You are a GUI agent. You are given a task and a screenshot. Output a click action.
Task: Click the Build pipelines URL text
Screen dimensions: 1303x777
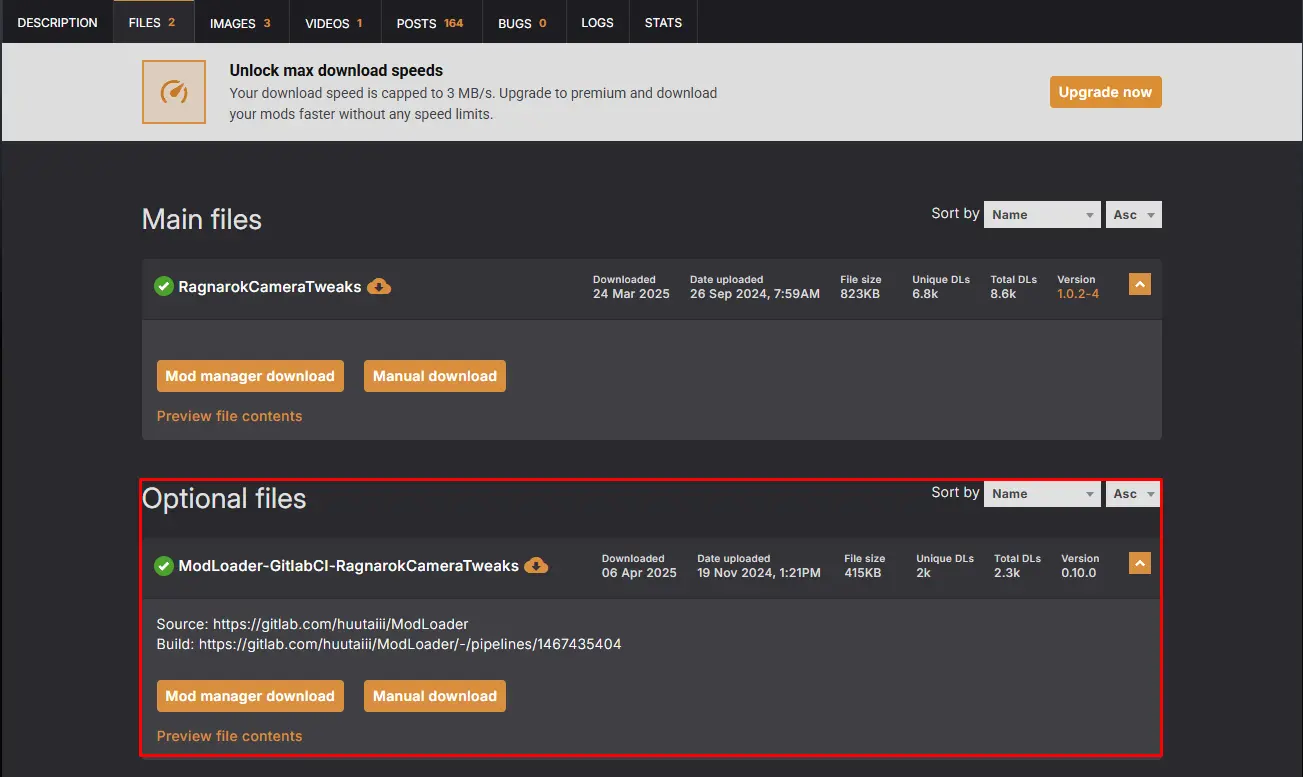pyautogui.click(x=410, y=644)
